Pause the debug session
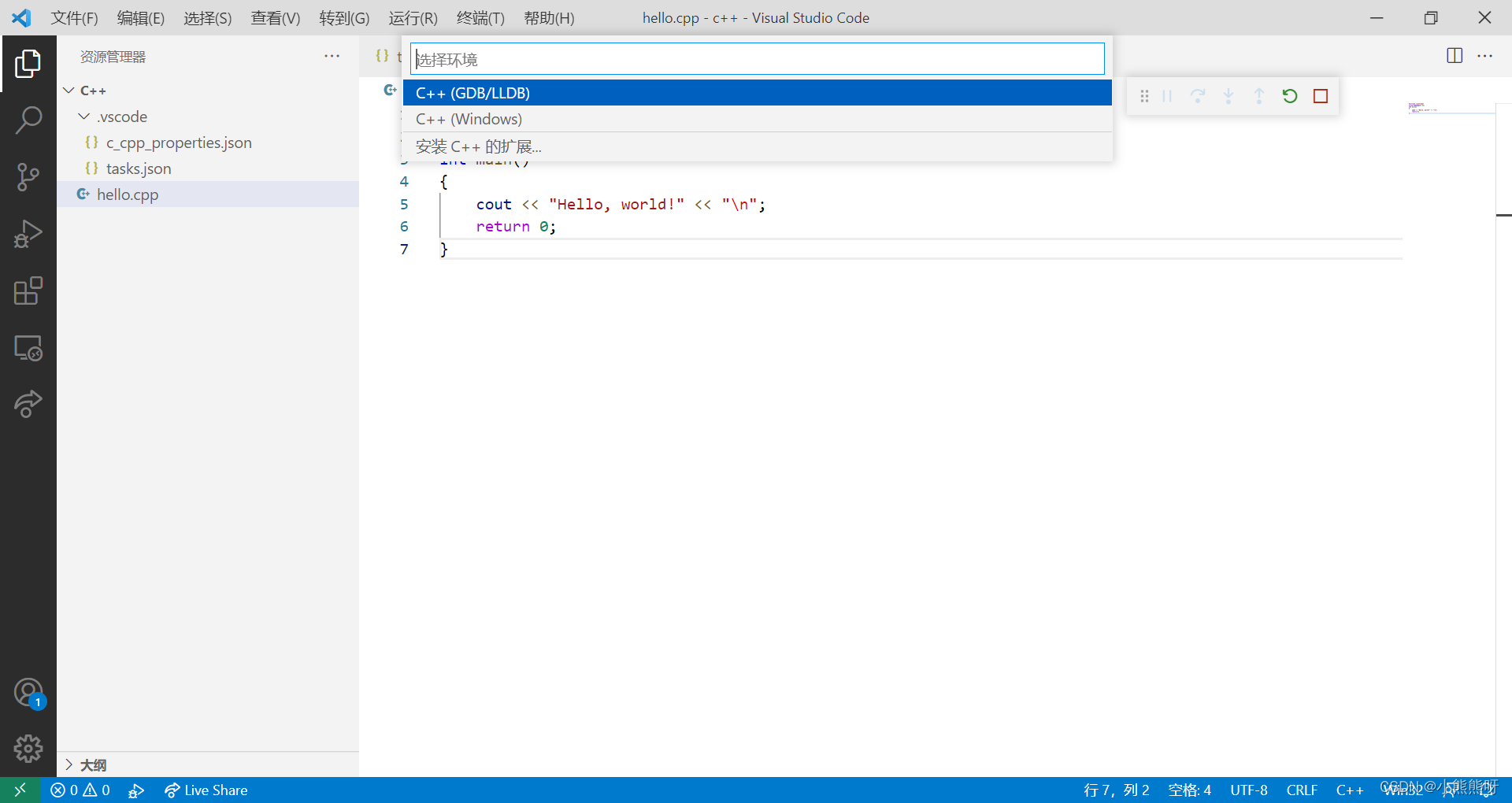The height and width of the screenshot is (803, 1512). (1167, 96)
